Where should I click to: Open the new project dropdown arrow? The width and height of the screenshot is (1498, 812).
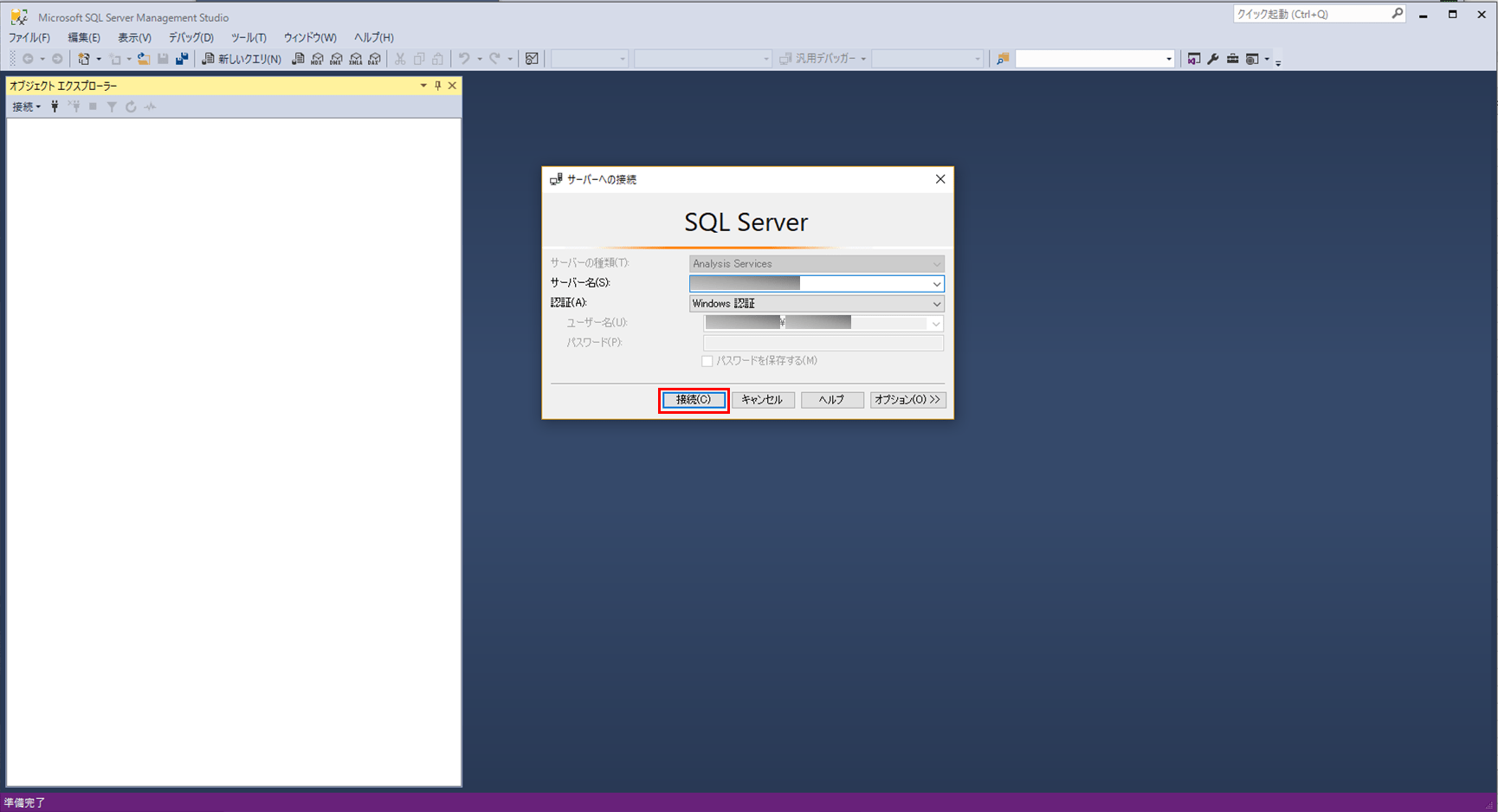98,59
